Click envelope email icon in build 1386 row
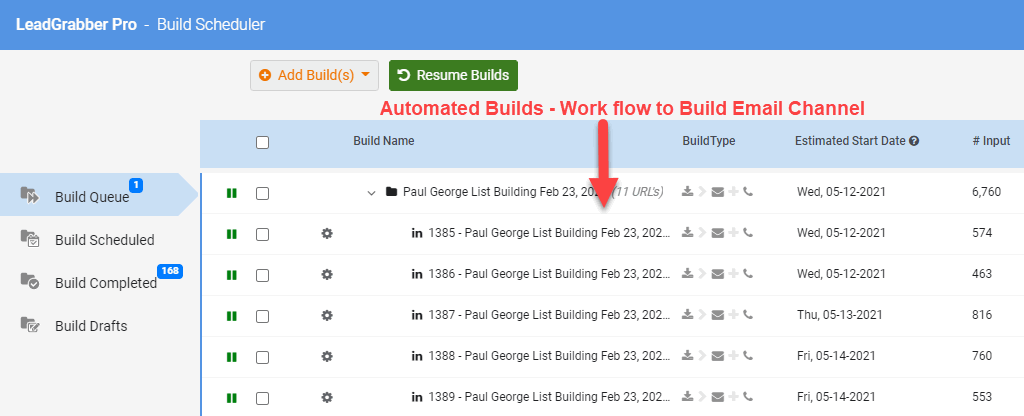Screen dimensions: 1024x416 (x=718, y=274)
